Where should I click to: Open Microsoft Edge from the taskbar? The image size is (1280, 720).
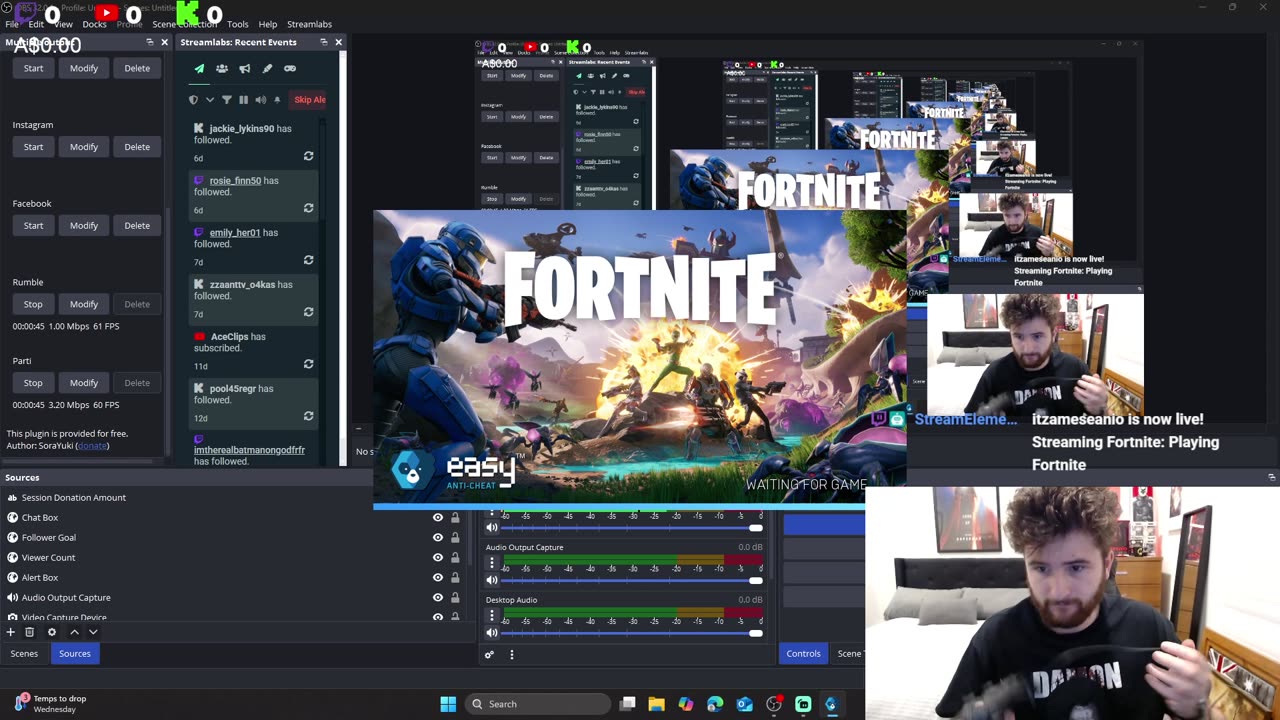pyautogui.click(x=715, y=704)
